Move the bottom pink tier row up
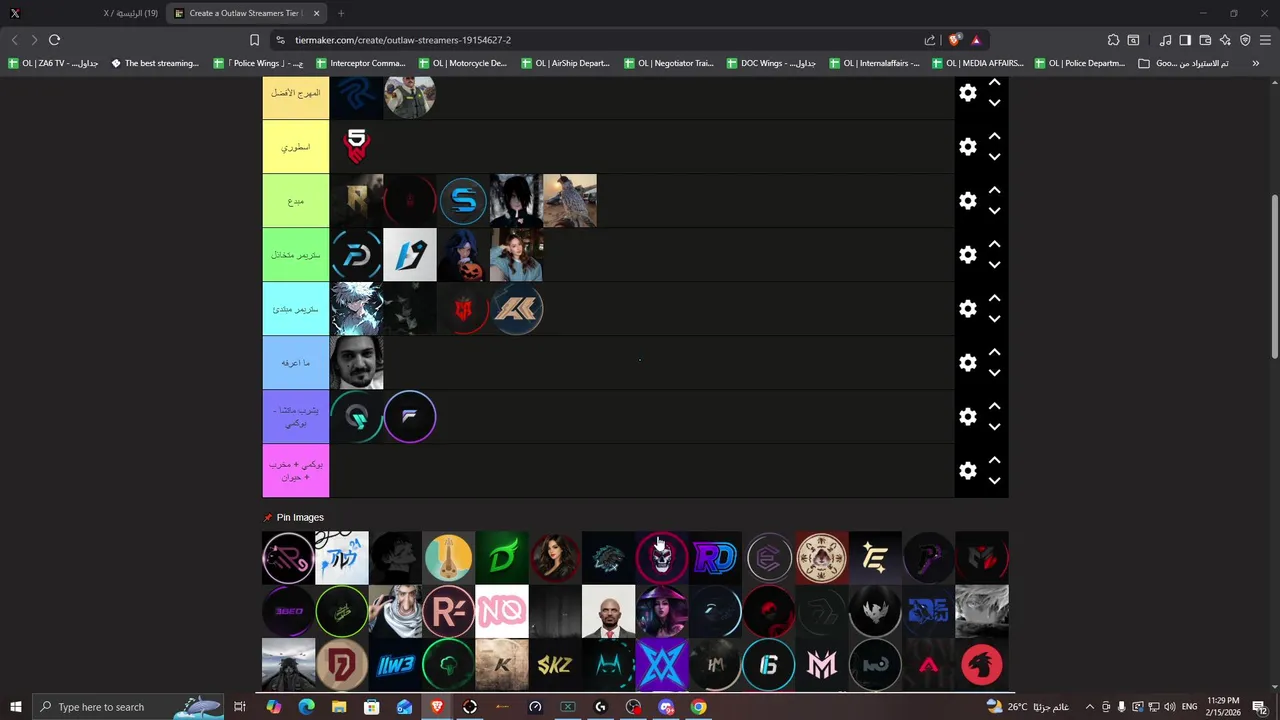1280x720 pixels. point(994,460)
